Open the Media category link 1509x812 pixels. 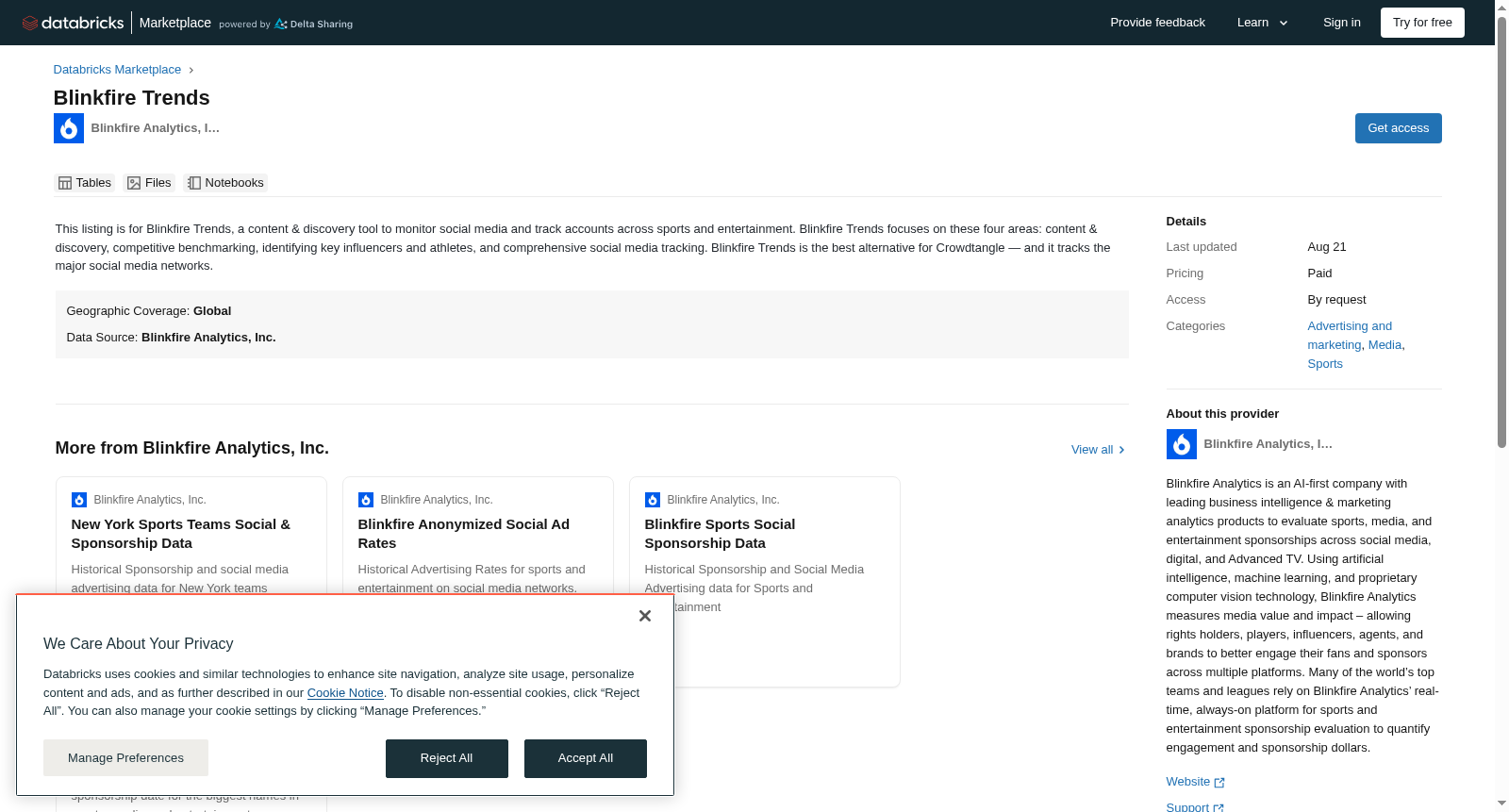click(x=1385, y=345)
